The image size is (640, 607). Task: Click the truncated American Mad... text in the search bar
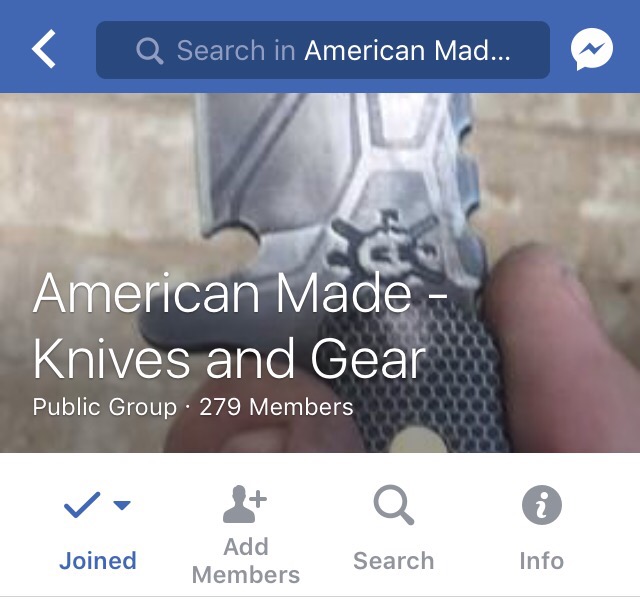tap(407, 51)
